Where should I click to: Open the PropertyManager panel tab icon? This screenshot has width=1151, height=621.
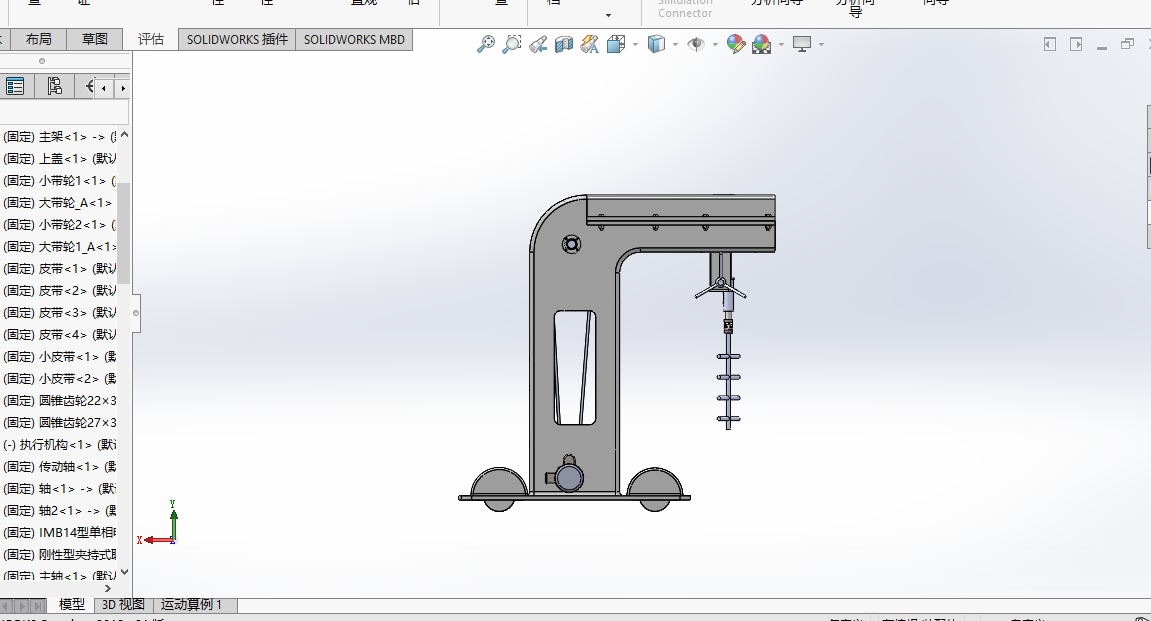tap(15, 86)
